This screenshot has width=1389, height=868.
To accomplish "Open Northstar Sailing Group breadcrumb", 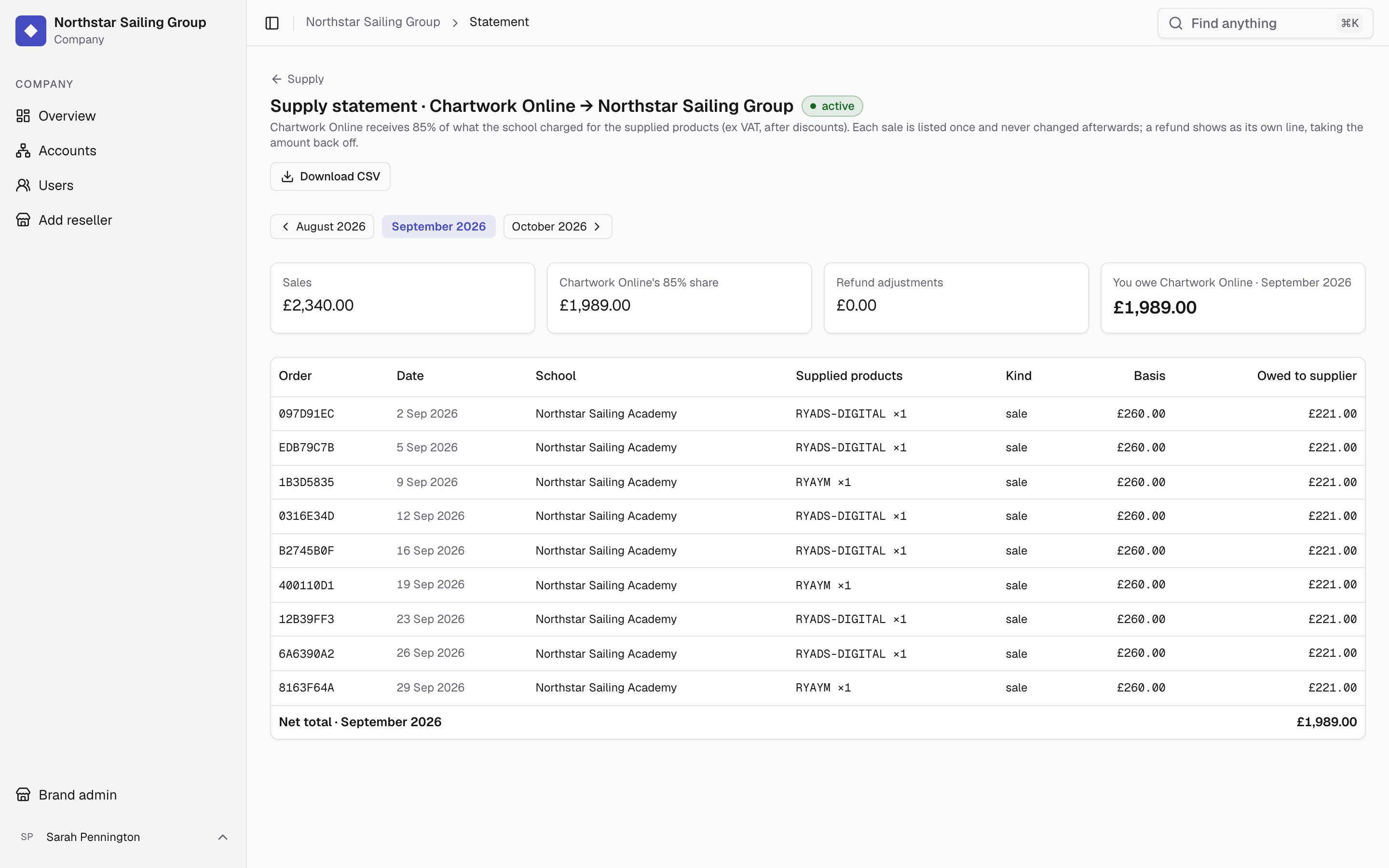I will coord(373,22).
